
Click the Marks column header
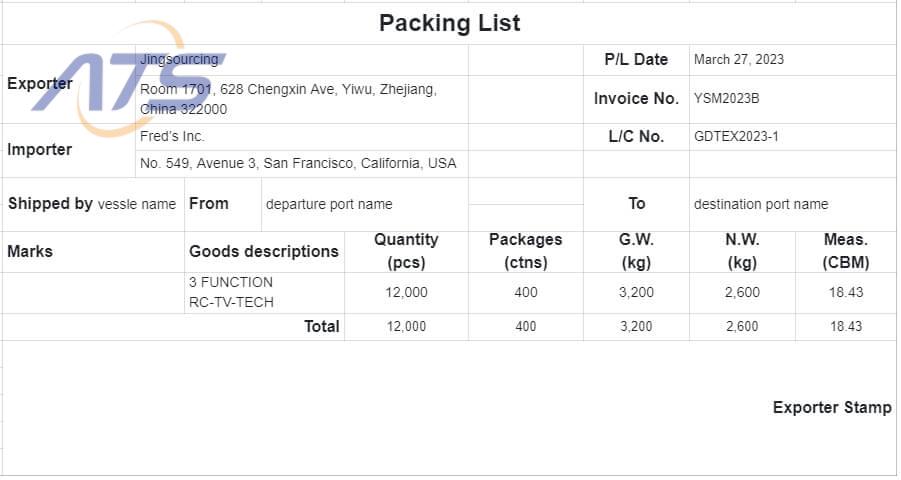pos(93,251)
